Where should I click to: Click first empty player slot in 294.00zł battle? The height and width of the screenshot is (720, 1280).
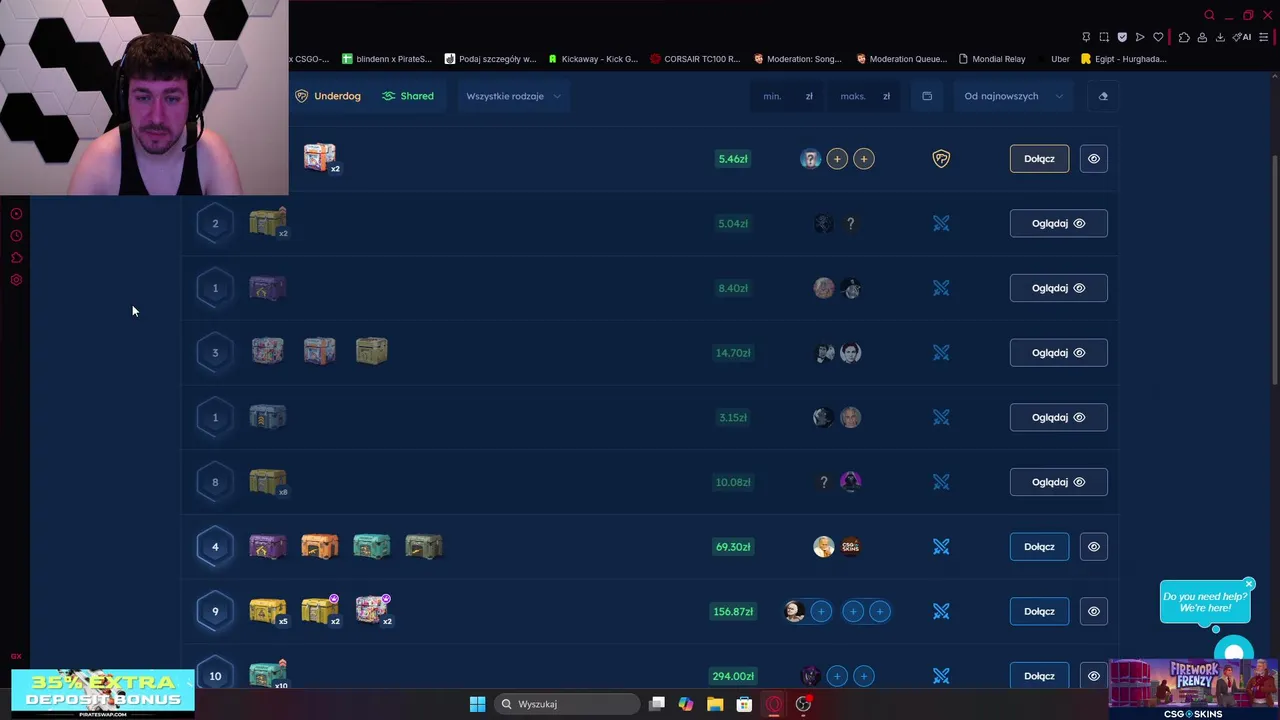point(837,676)
